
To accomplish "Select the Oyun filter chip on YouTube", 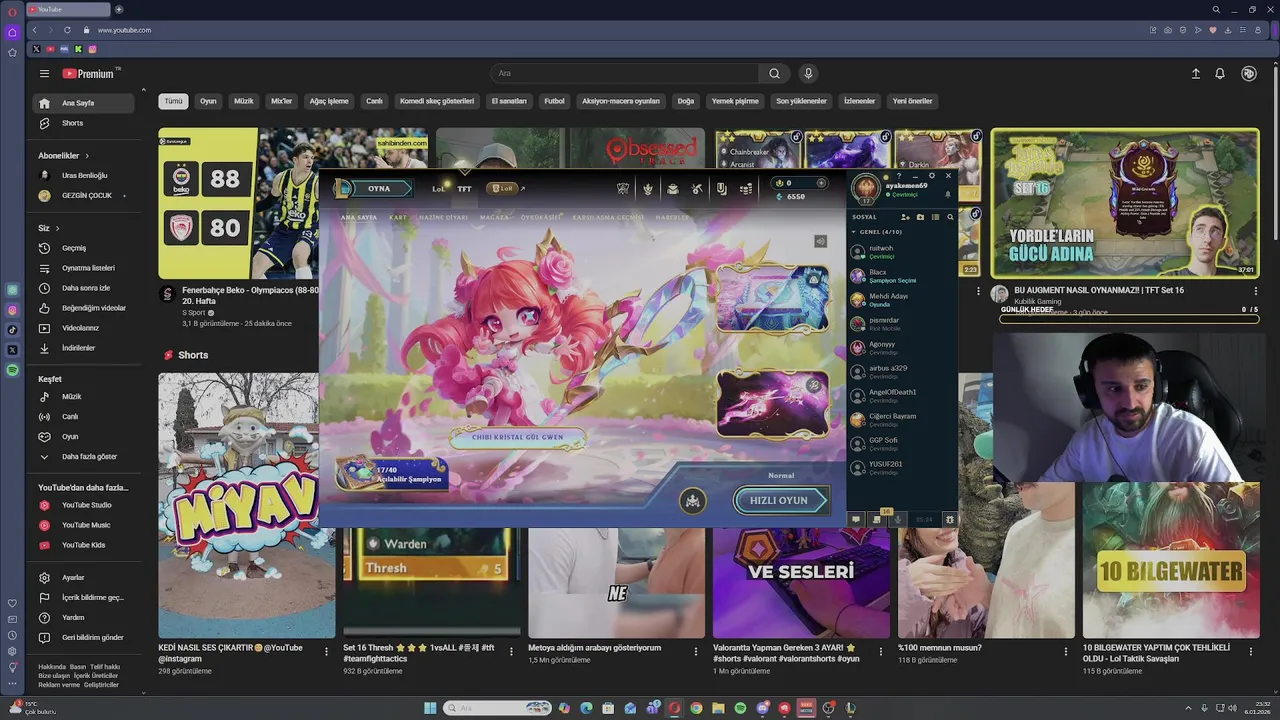I will tap(208, 101).
